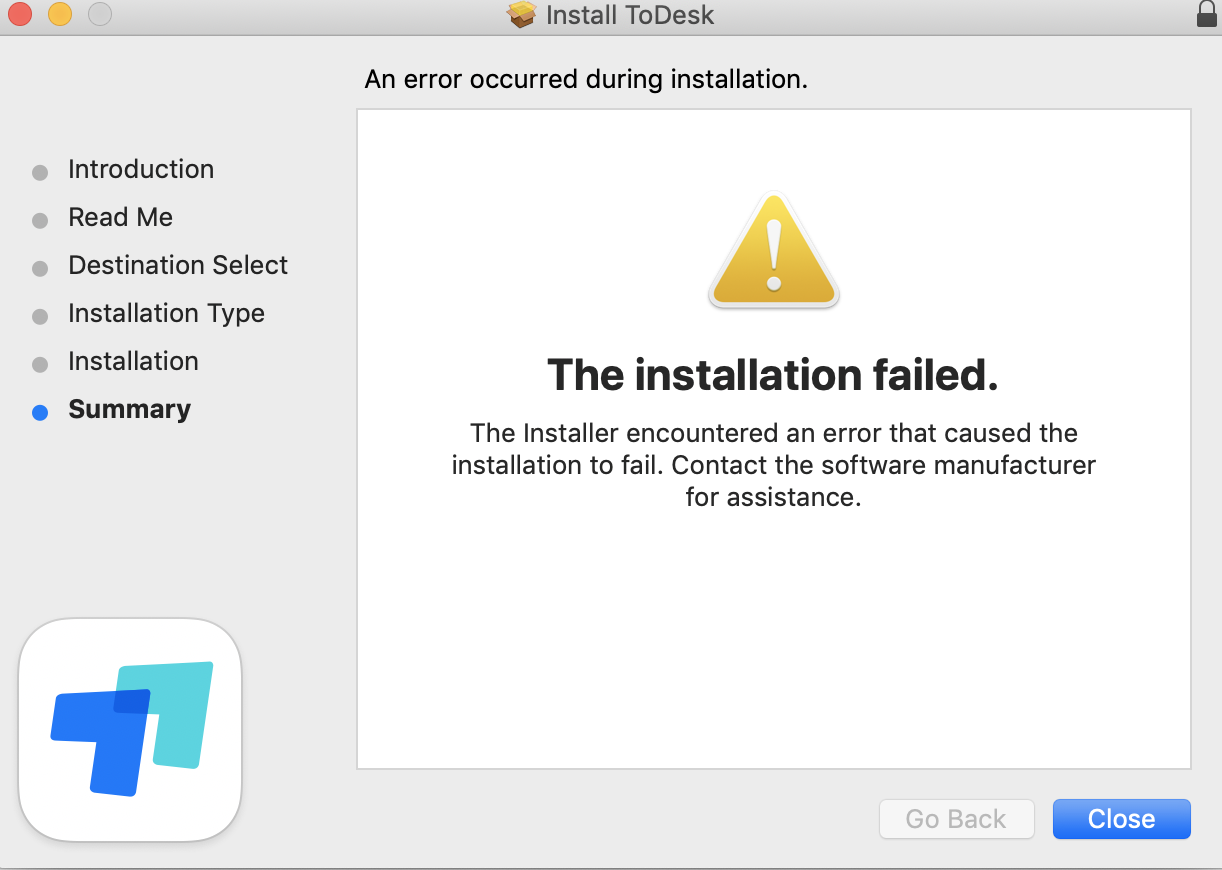The width and height of the screenshot is (1222, 870).
Task: Click the blue bullet beside Summary
Action: [40, 412]
